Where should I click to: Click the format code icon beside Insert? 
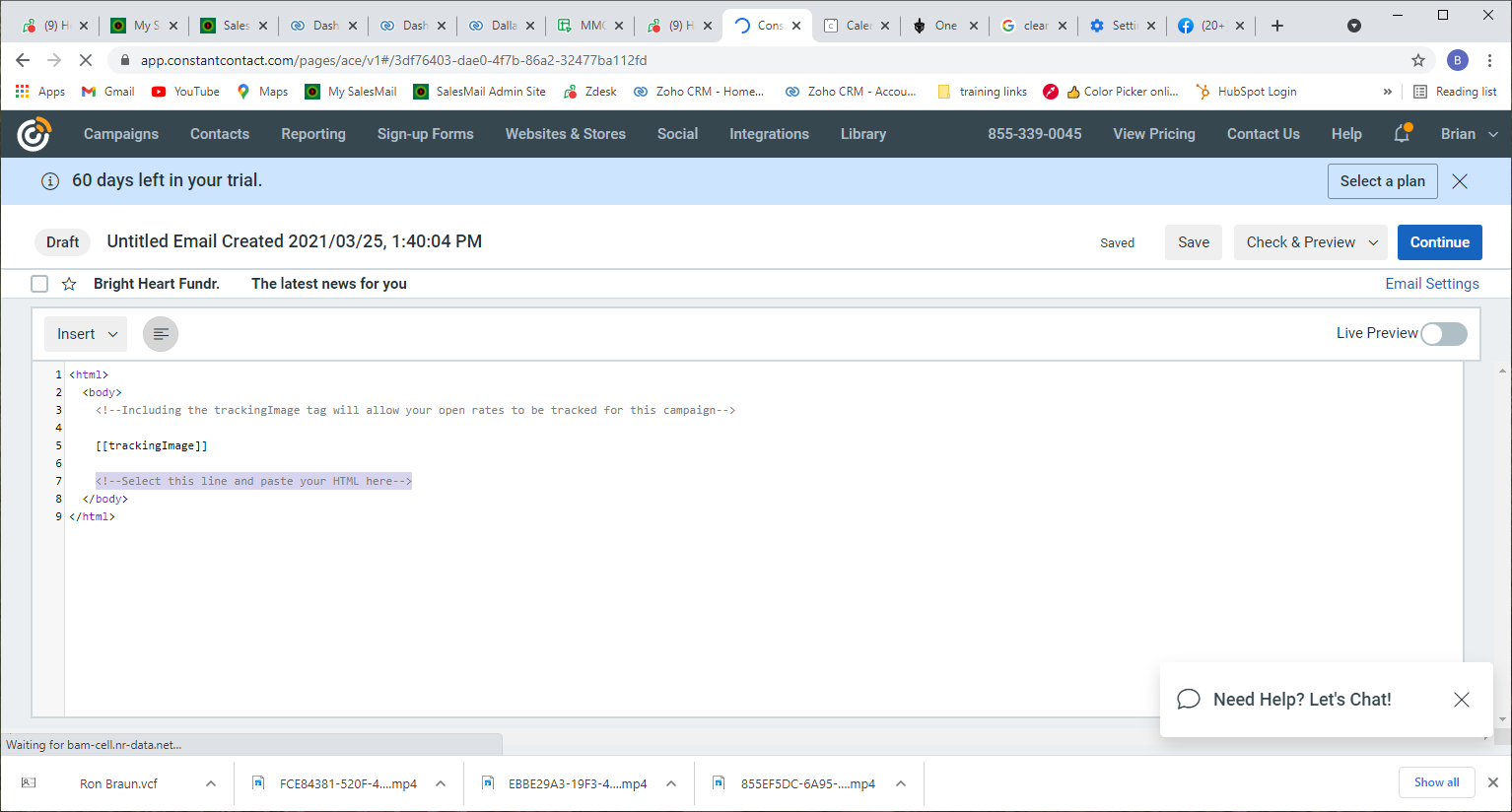(x=161, y=334)
